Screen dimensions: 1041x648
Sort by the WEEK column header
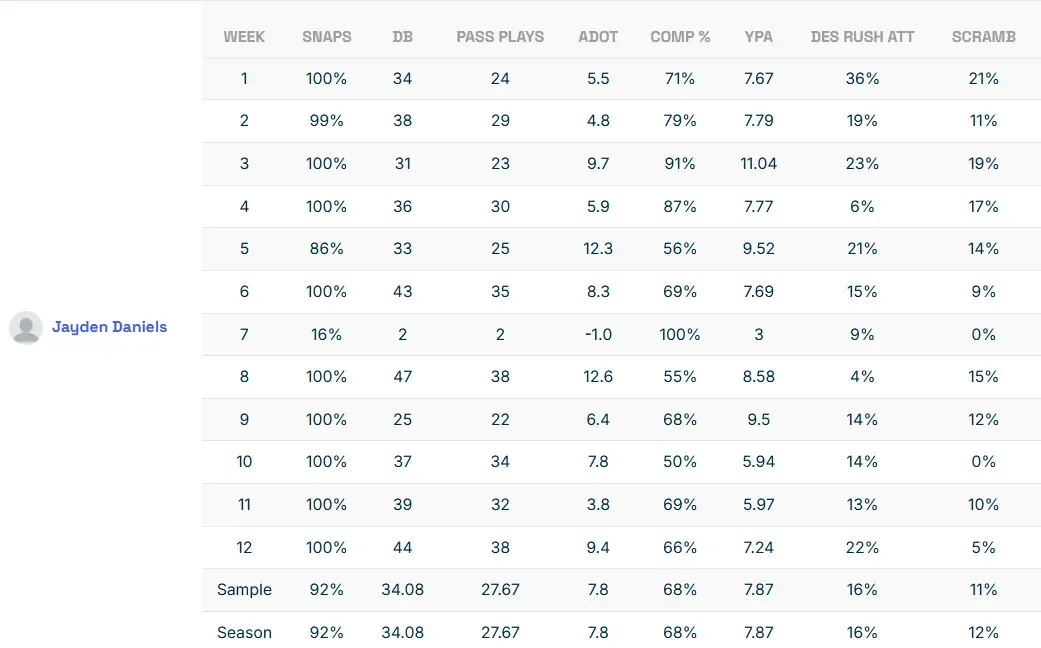244,37
